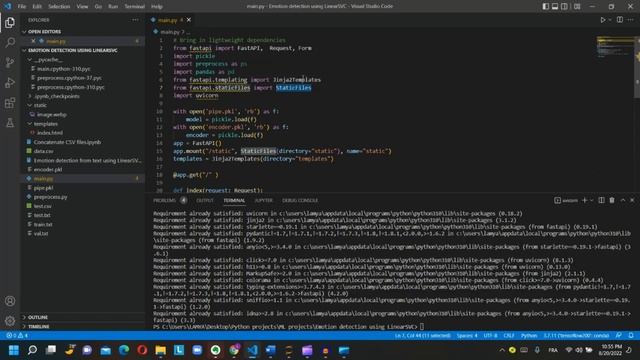
Task: Collapse the Open Editors section
Action: pos(24,32)
